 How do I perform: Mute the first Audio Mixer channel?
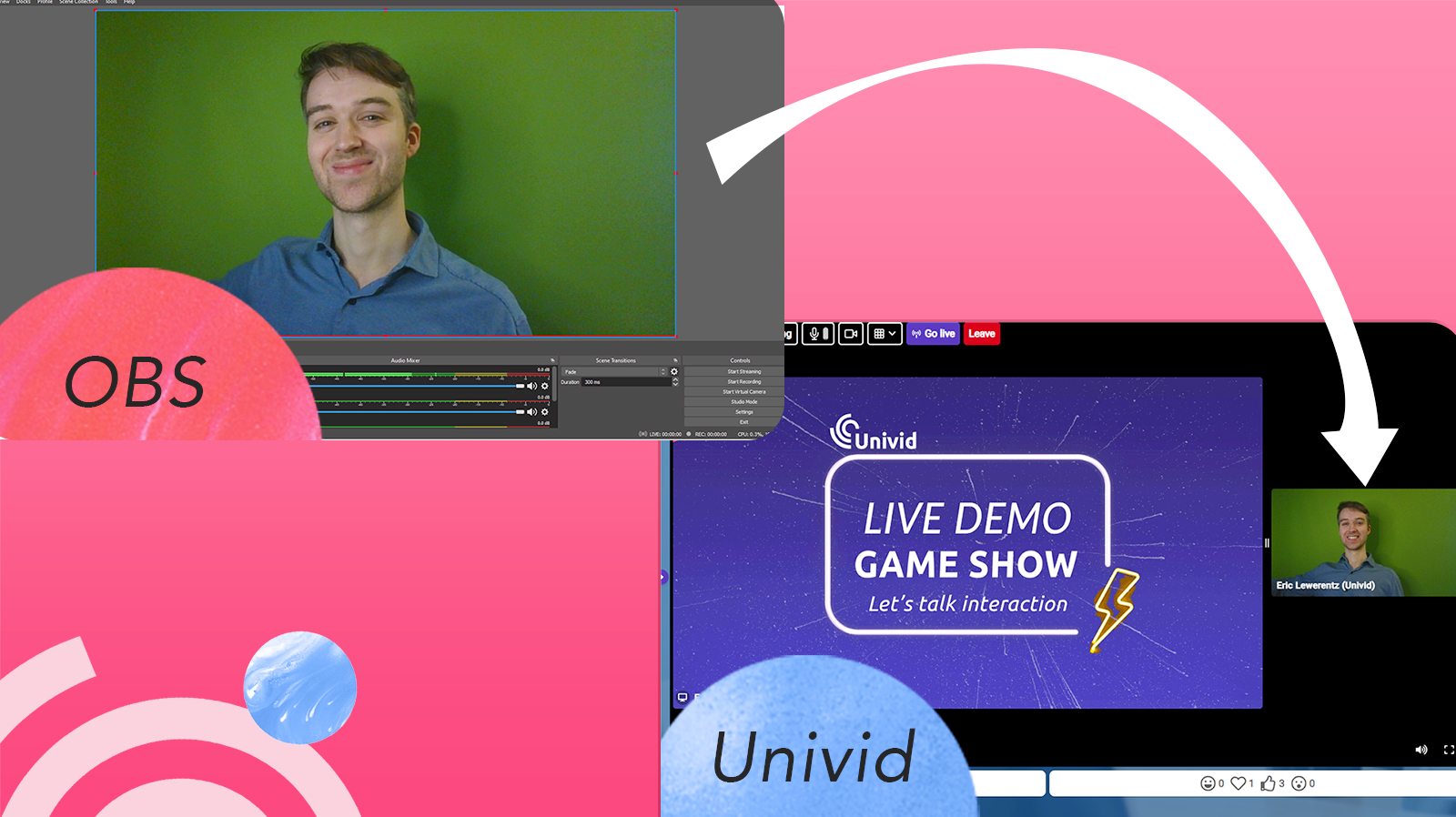[x=531, y=386]
